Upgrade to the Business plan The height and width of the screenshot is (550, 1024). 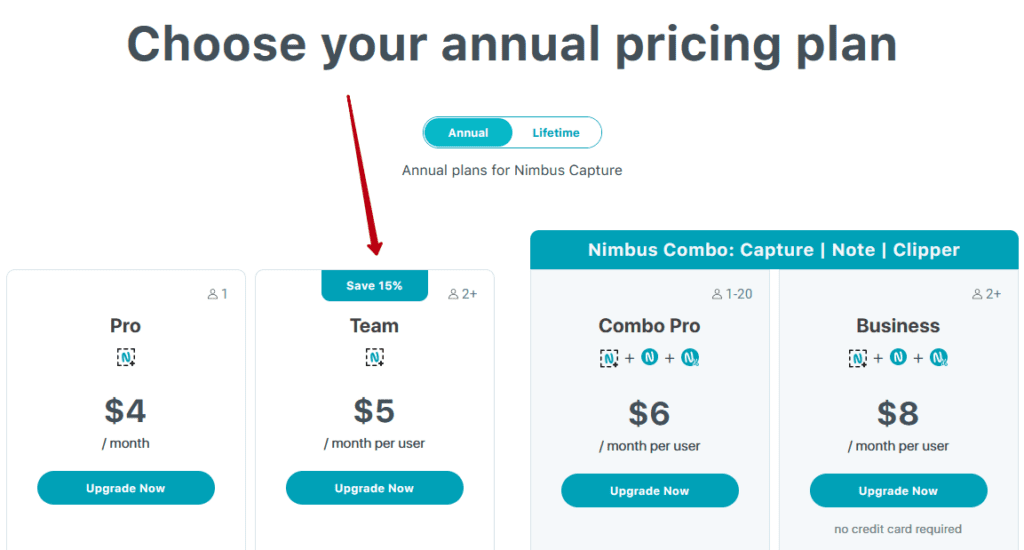click(x=898, y=491)
